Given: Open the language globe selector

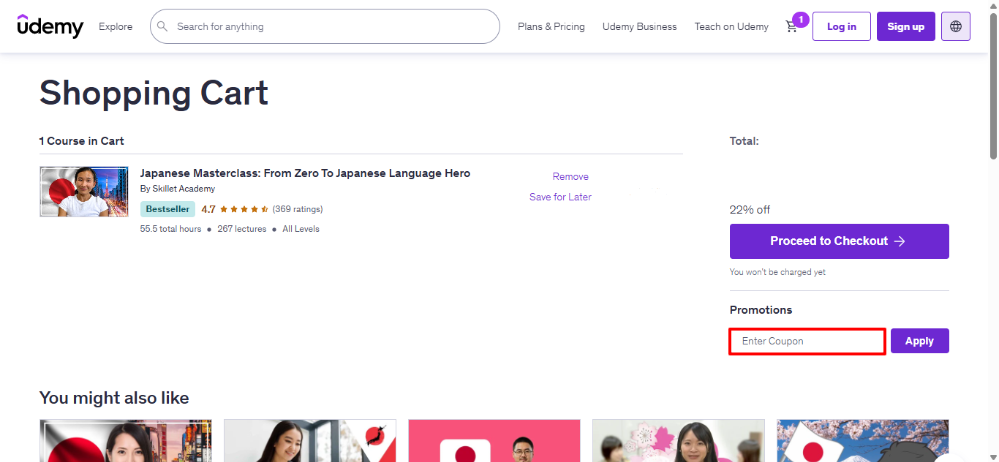Looking at the screenshot, I should (956, 26).
